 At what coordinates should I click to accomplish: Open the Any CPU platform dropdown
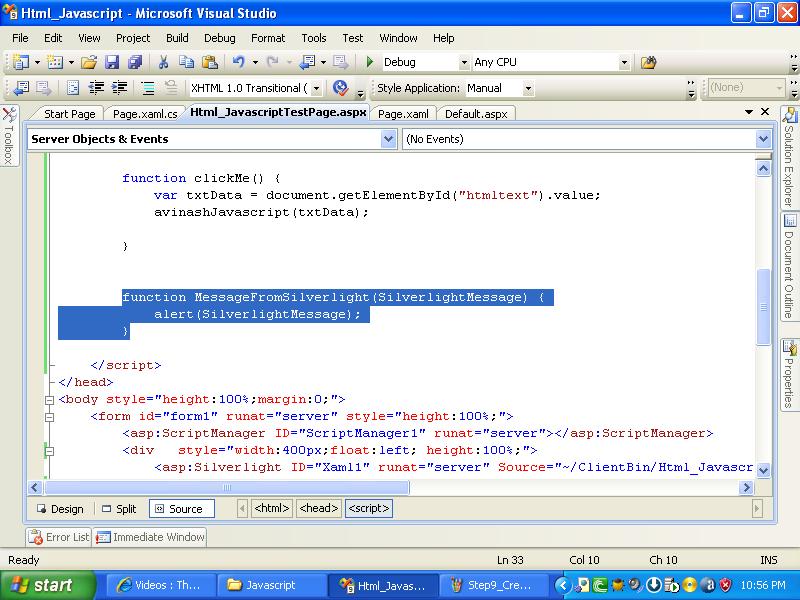[x=624, y=62]
